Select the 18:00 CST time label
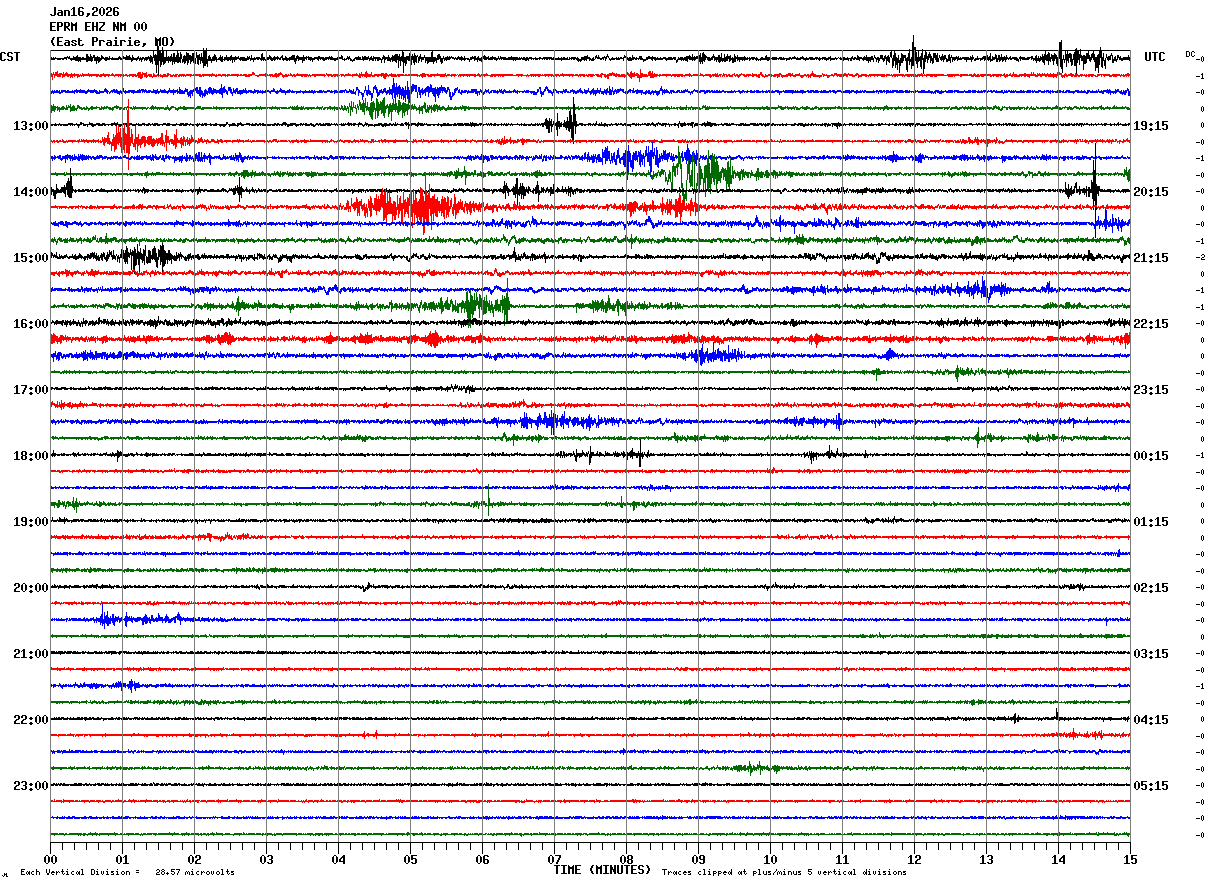1210x886 pixels. pyautogui.click(x=31, y=456)
